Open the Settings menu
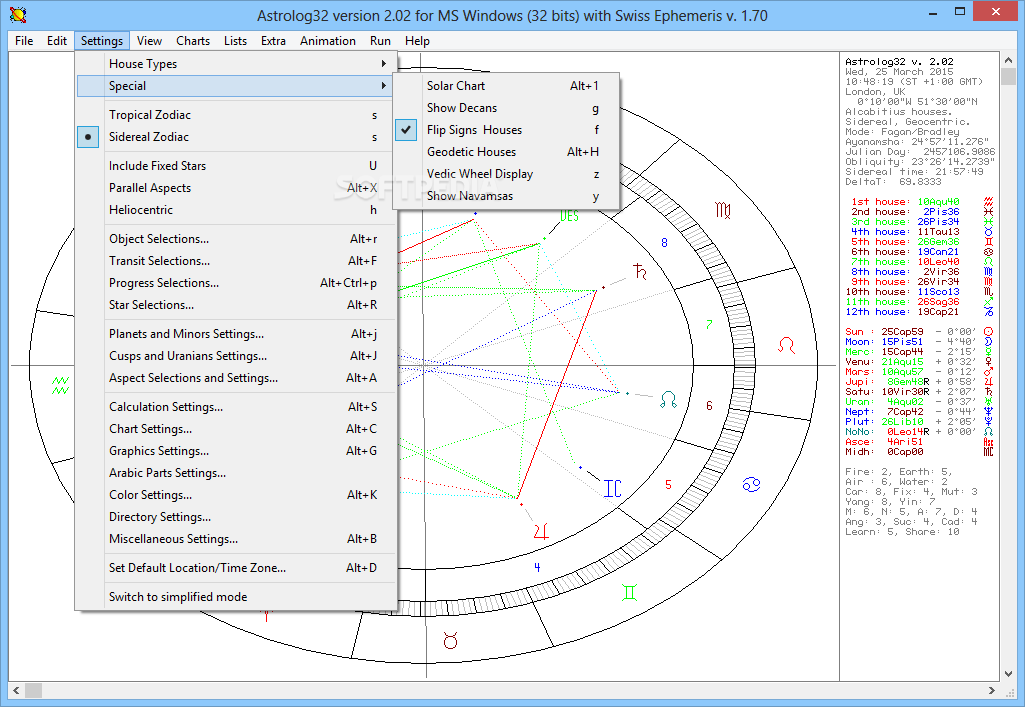 tap(102, 41)
